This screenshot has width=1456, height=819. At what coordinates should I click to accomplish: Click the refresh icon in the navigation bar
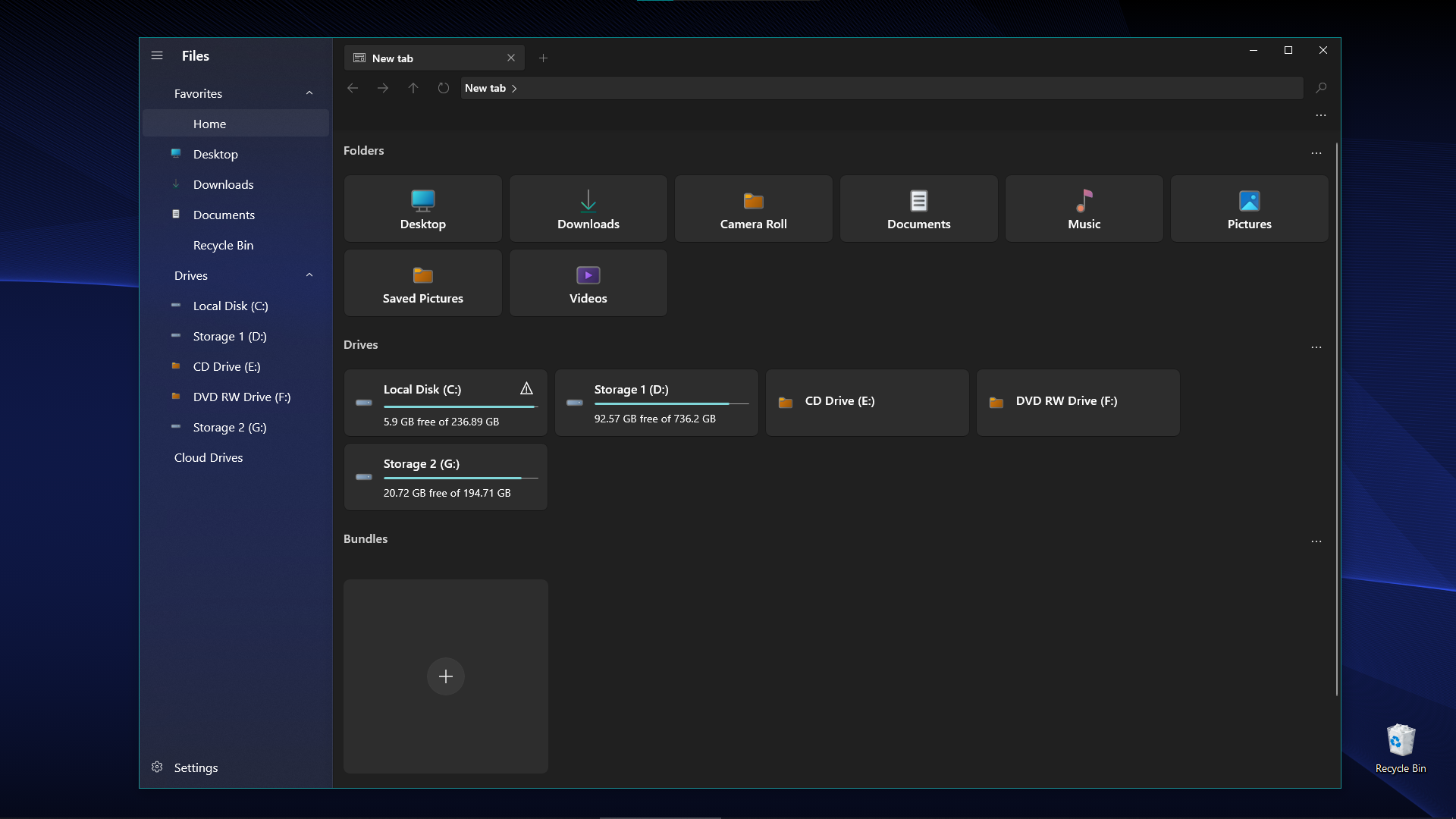point(443,88)
